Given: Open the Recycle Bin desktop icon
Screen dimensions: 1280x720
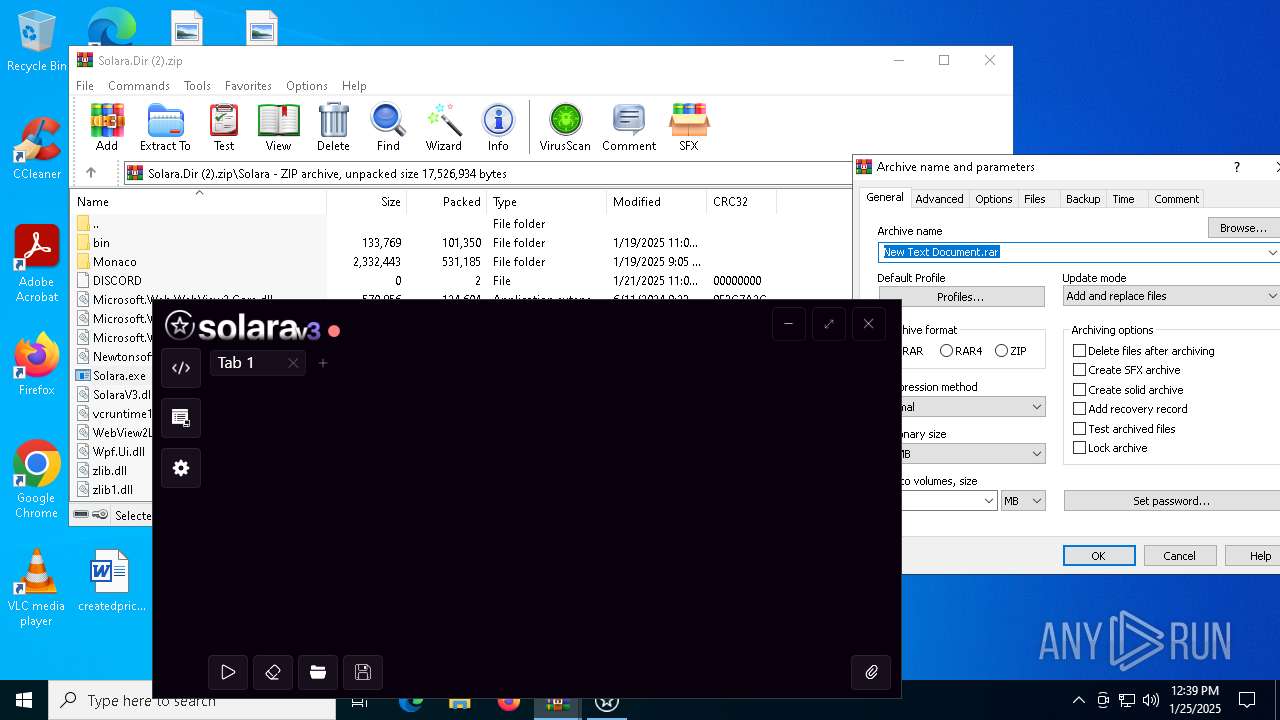Looking at the screenshot, I should click(x=37, y=42).
